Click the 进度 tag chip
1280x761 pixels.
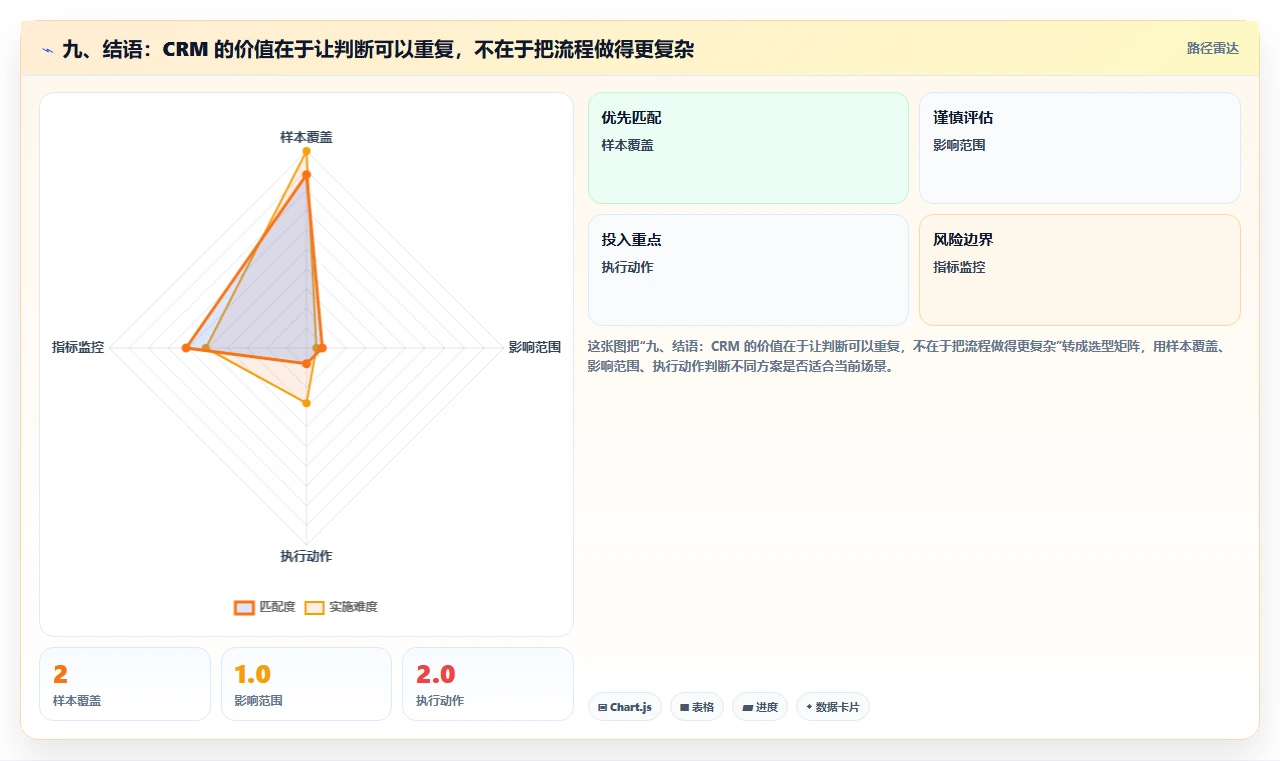click(x=760, y=707)
